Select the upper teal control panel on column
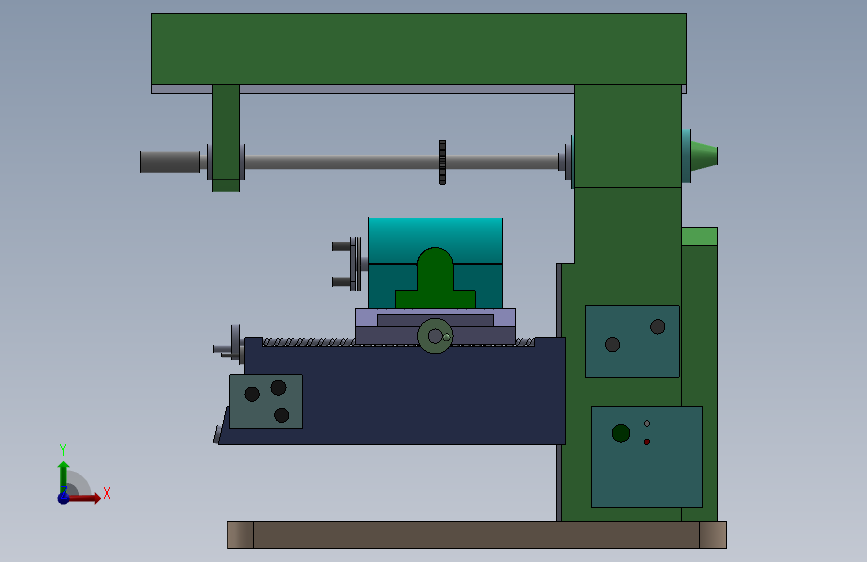The height and width of the screenshot is (562, 867). (x=632, y=341)
